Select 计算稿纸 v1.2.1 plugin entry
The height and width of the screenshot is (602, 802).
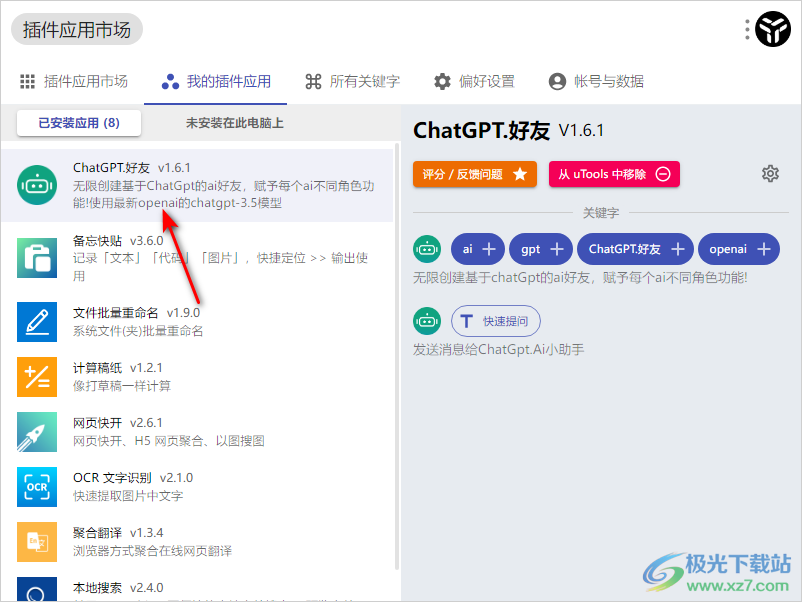[x=197, y=377]
